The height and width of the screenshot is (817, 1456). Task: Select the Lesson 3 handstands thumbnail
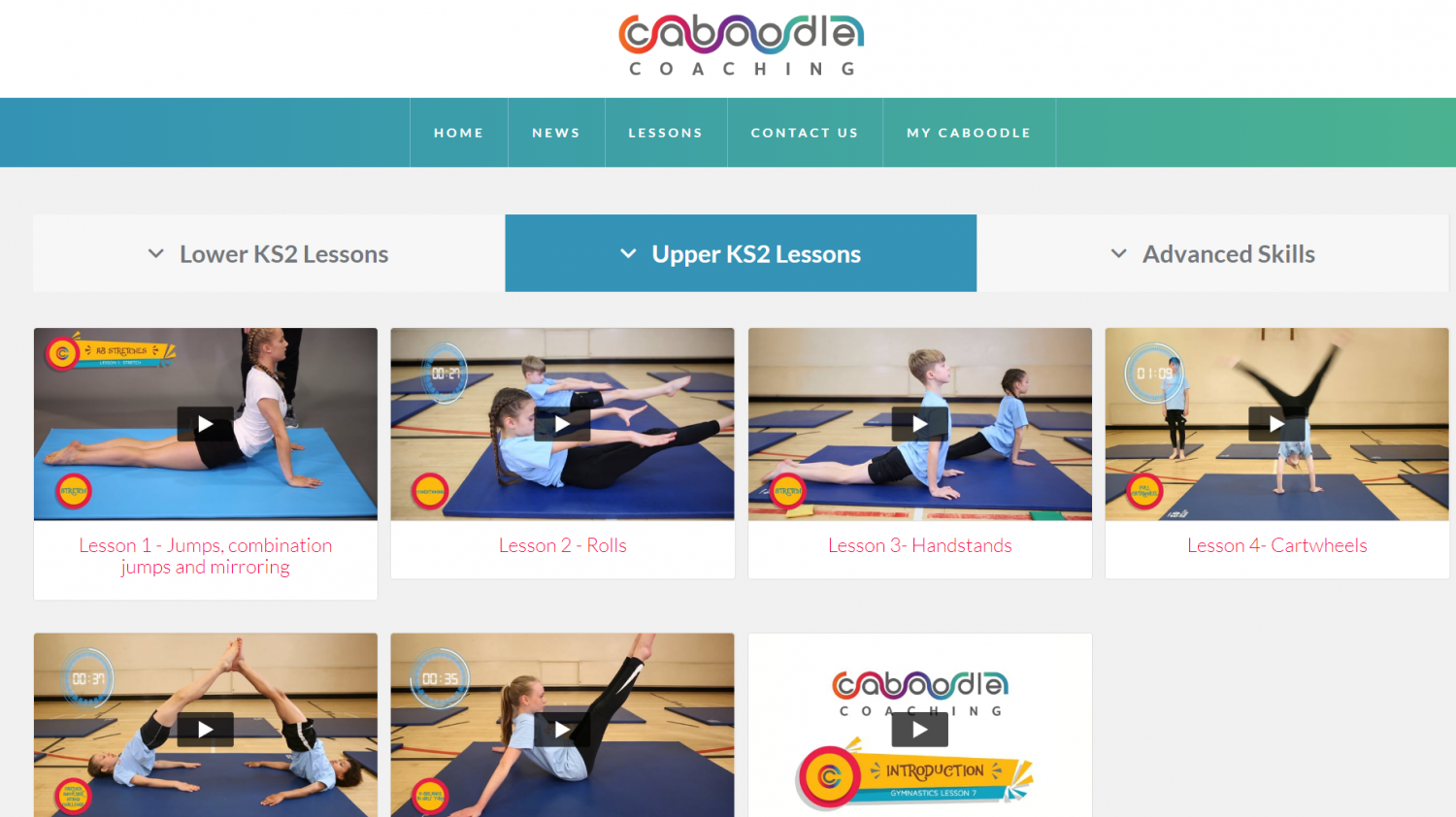click(920, 424)
